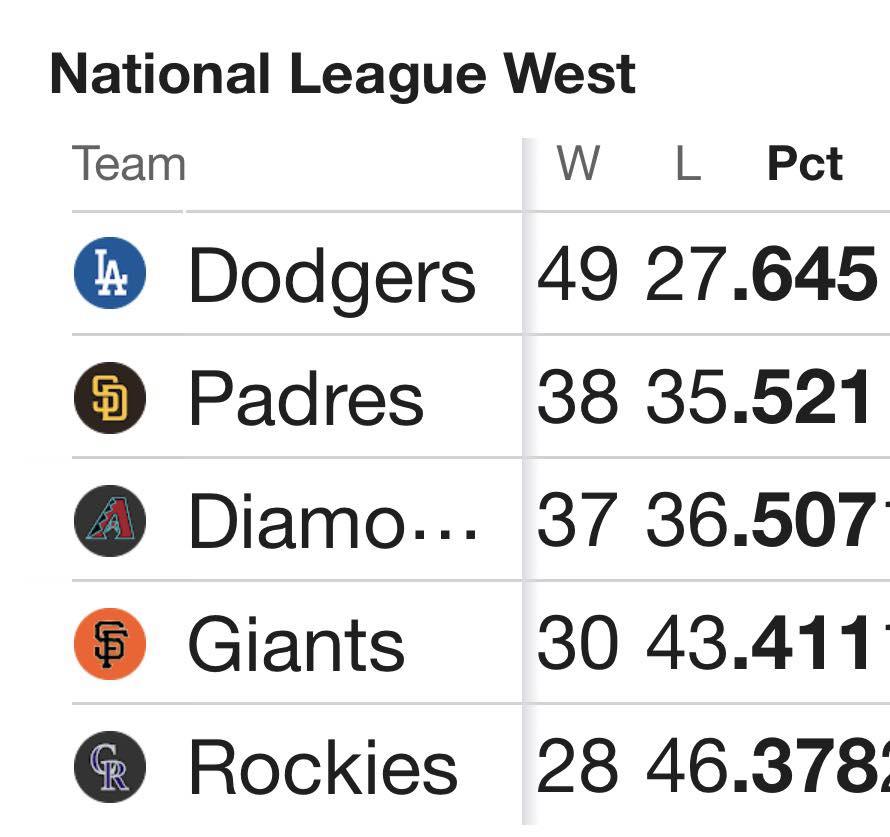890x837 pixels.
Task: Select the Dodgers .645 percentage cell
Action: (805, 274)
